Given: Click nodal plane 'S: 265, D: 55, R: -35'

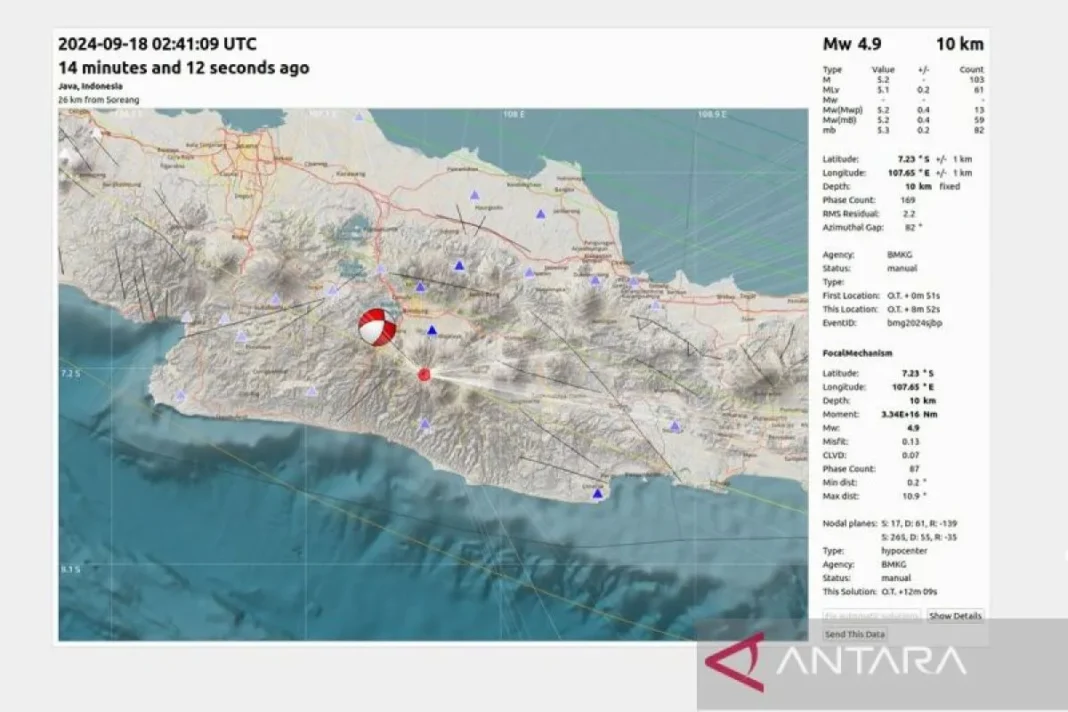Looking at the screenshot, I should point(919,537).
